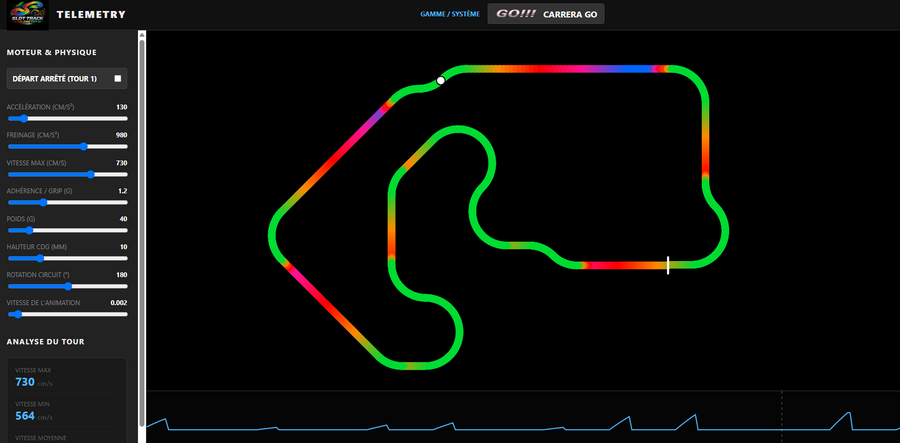900x443 pixels.
Task: Click the Vitesse de l'animation slider
Action: point(68,314)
